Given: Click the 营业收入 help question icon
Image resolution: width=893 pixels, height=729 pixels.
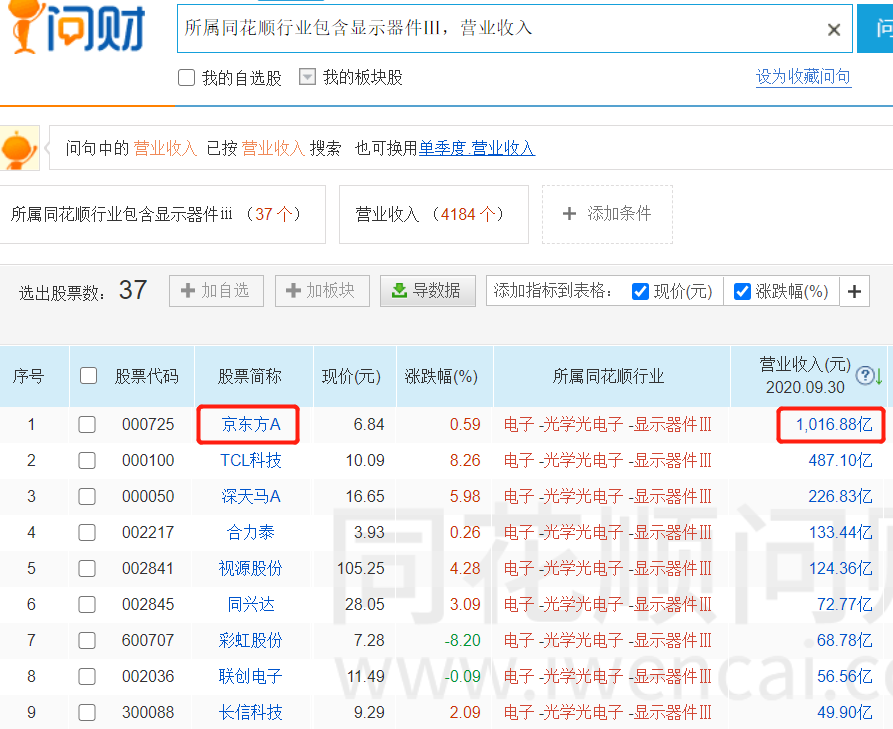Looking at the screenshot, I should click(x=865, y=375).
